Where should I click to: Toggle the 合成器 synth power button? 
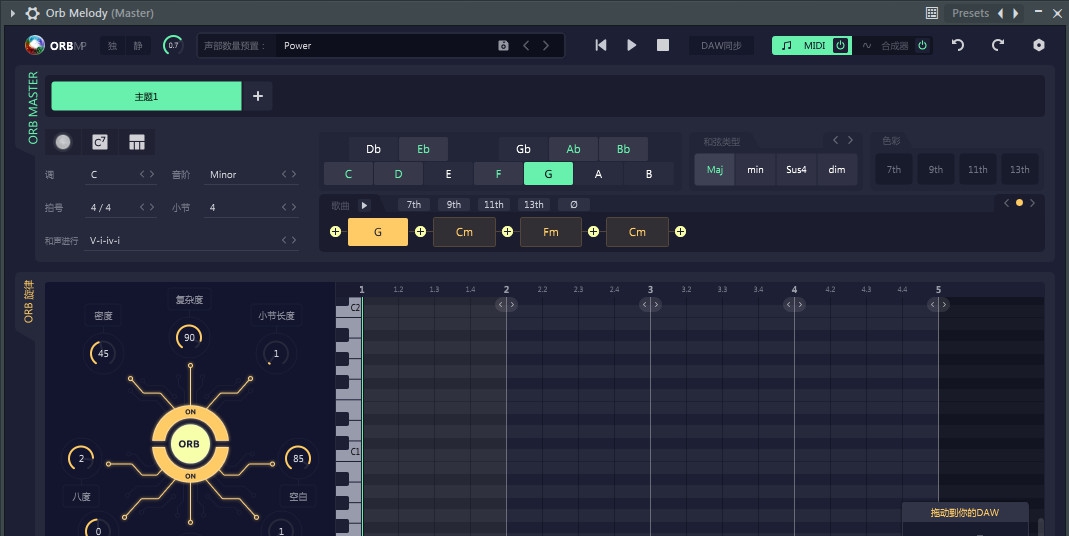point(922,46)
